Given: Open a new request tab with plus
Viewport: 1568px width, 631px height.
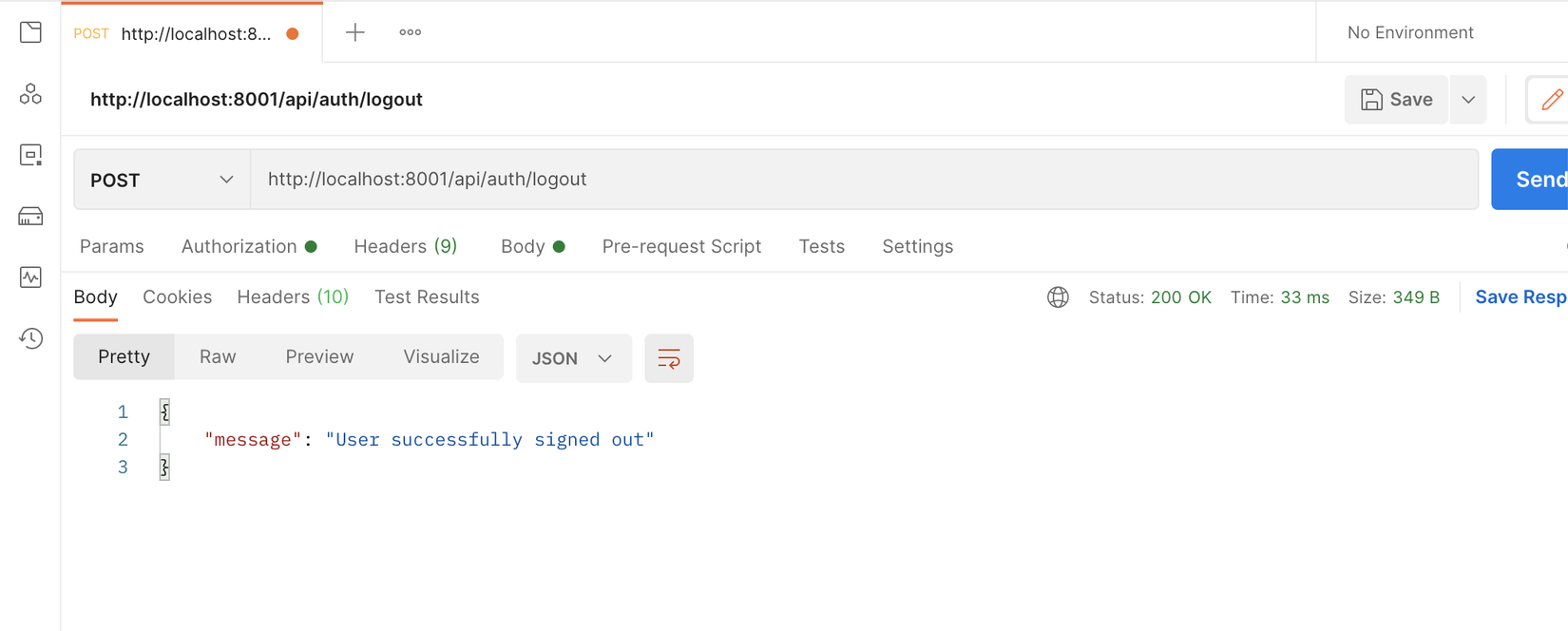Looking at the screenshot, I should click(354, 32).
